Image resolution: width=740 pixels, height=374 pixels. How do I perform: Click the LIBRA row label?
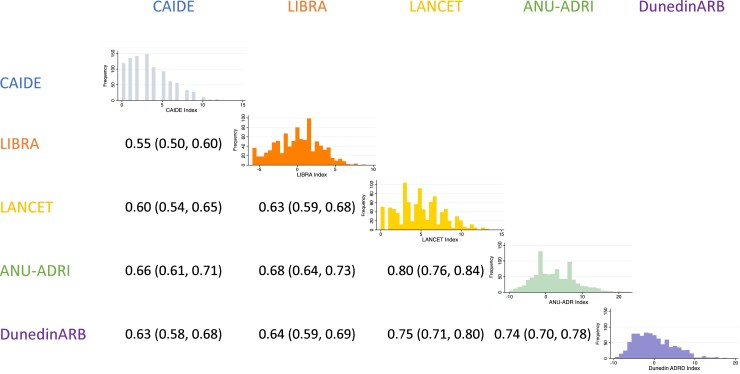(19, 143)
